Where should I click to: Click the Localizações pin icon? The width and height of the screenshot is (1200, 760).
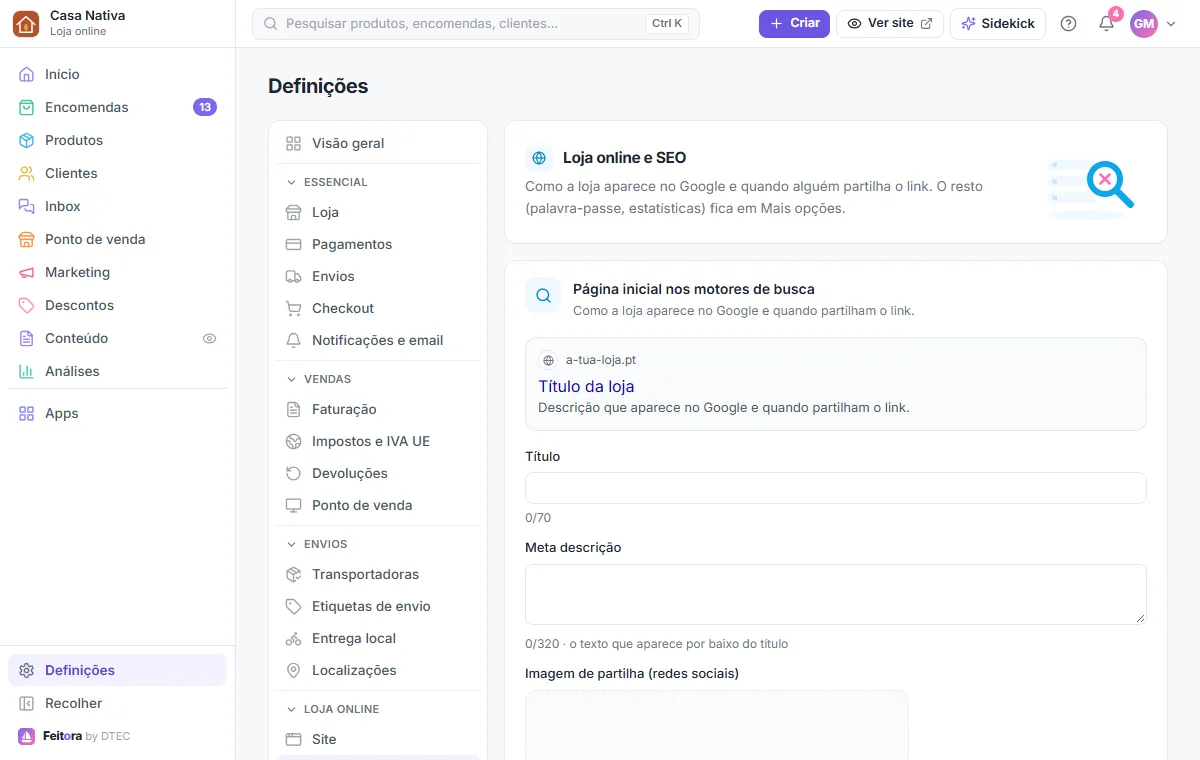[x=293, y=670]
